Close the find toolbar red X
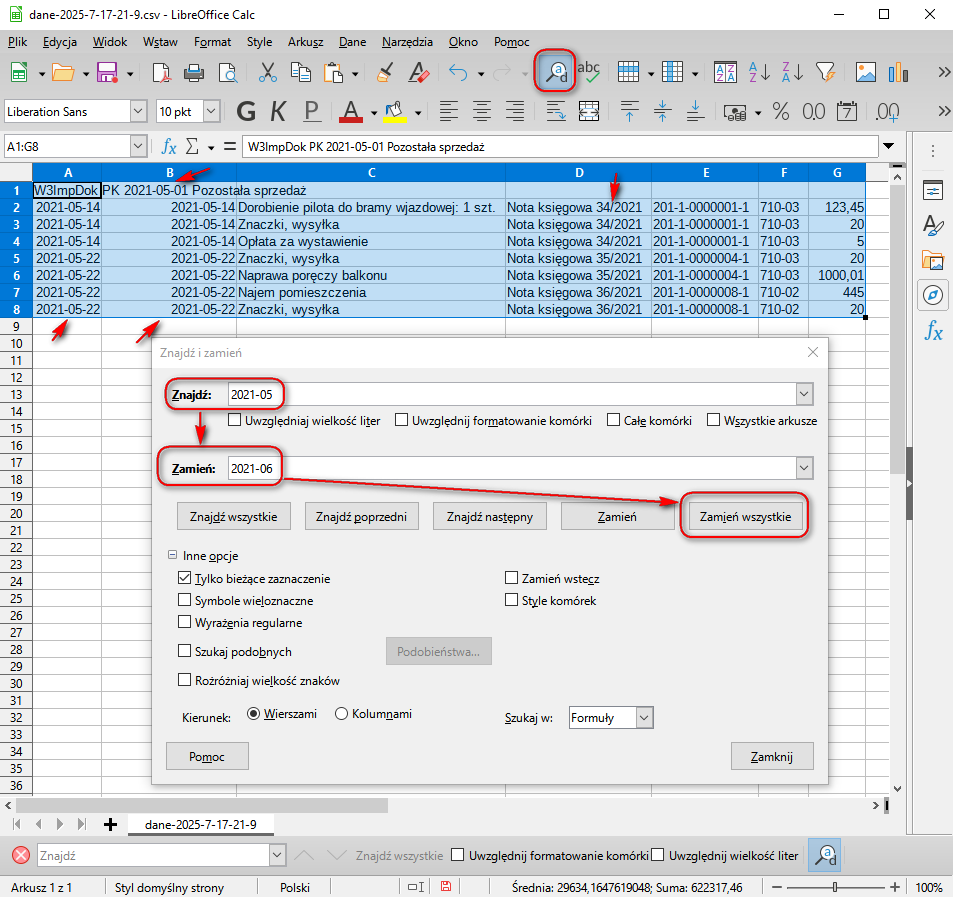953x897 pixels. pos(21,856)
